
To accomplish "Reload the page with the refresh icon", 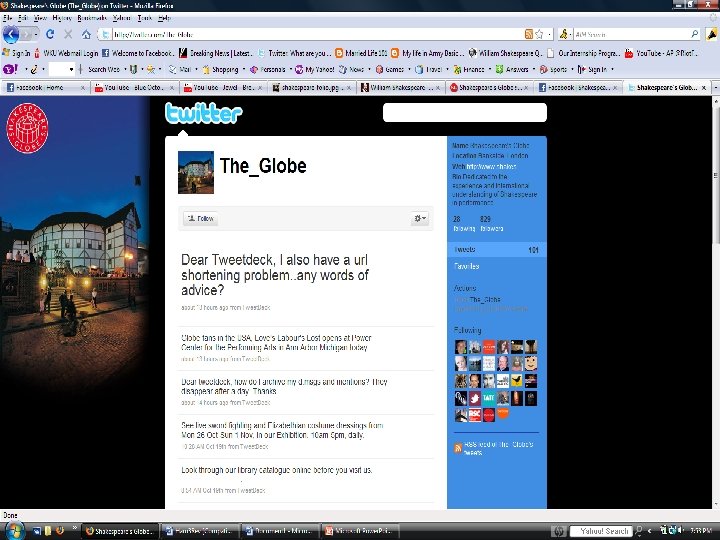I will click(x=50, y=34).
